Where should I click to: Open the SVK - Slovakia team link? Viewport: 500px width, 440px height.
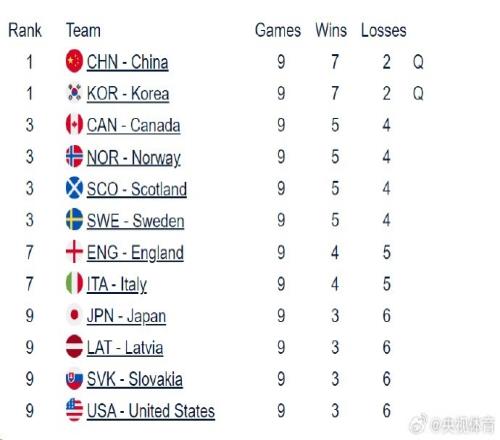click(135, 379)
